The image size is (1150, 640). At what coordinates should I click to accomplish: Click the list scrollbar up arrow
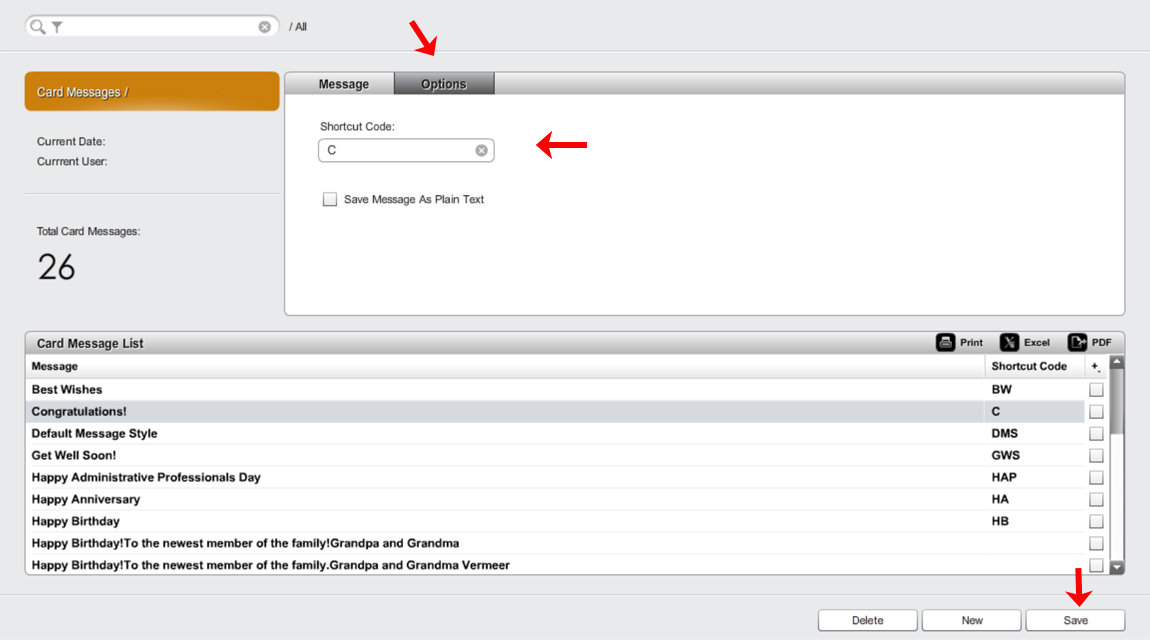coord(1117,362)
